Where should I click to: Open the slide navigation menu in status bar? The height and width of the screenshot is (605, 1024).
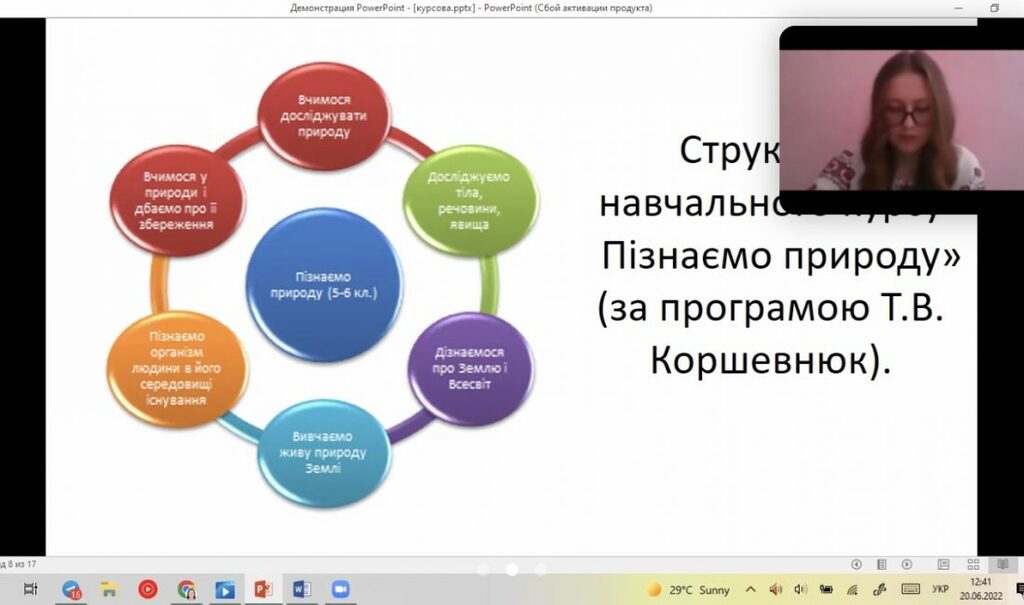(x=881, y=565)
